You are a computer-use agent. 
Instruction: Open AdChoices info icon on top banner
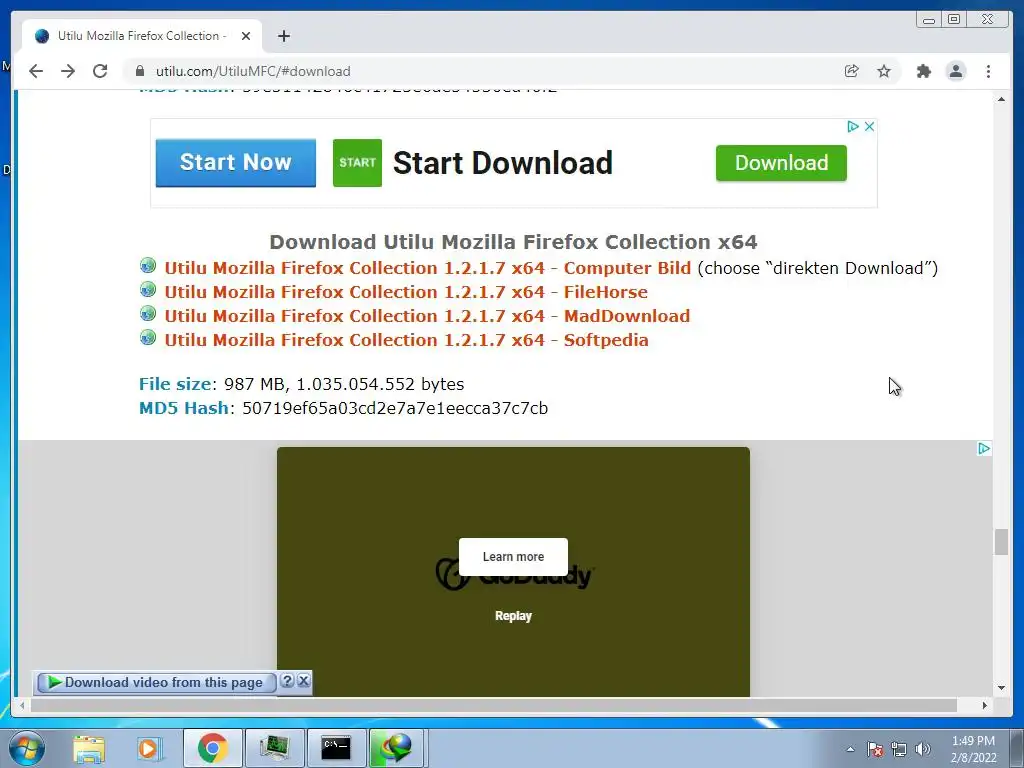point(852,126)
